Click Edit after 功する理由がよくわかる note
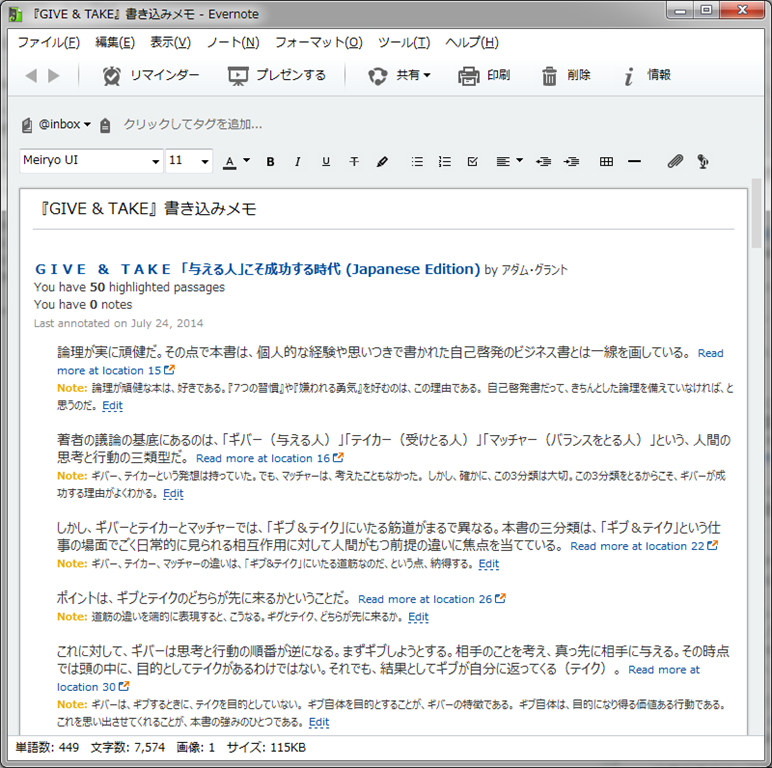The image size is (772, 768). pos(173,493)
